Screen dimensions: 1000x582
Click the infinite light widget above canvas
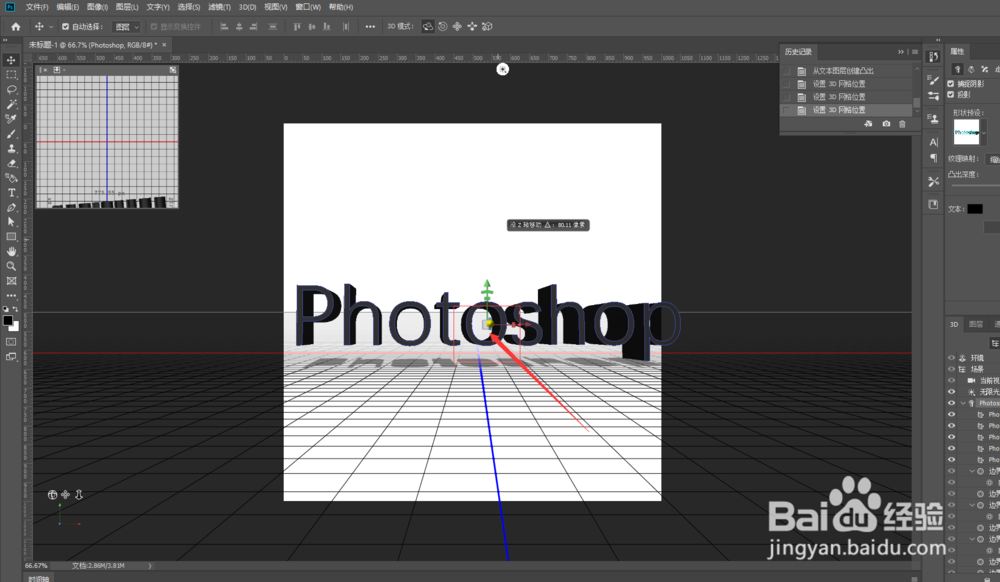pos(503,69)
